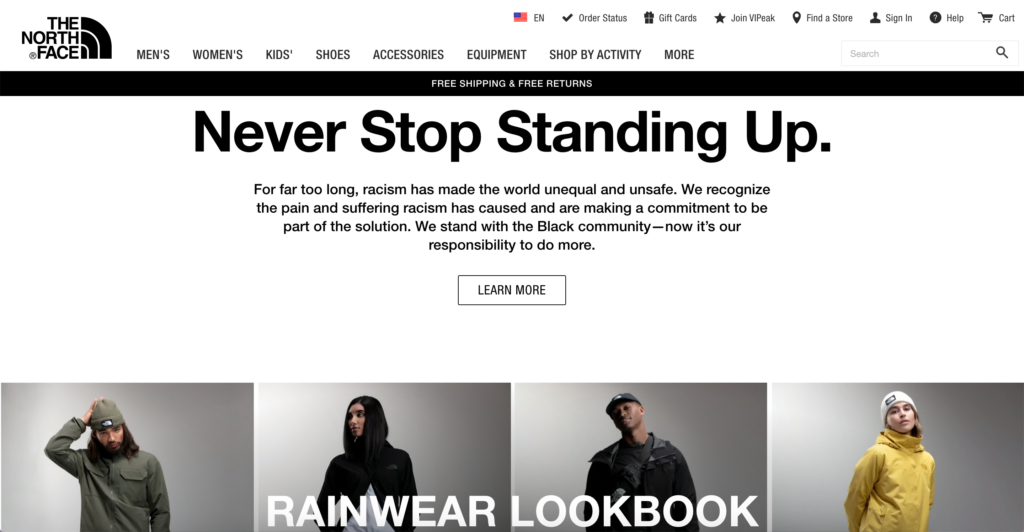
Task: Click Join VIPeak star icon
Action: coord(720,18)
